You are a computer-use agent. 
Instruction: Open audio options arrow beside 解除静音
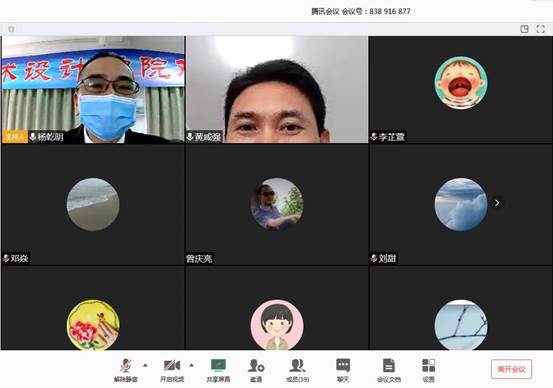tap(145, 365)
